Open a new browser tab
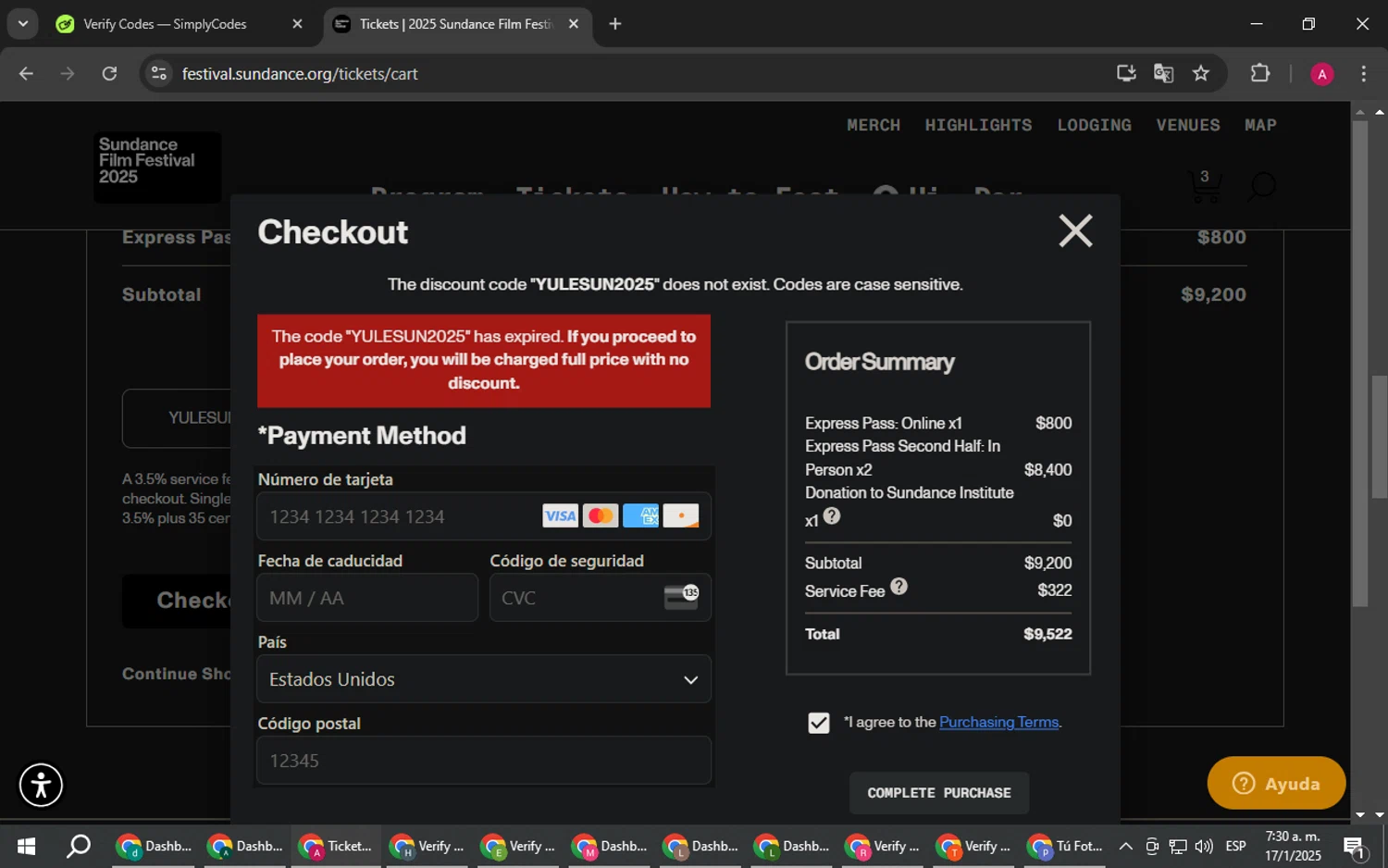This screenshot has width=1388, height=868. 615,24
